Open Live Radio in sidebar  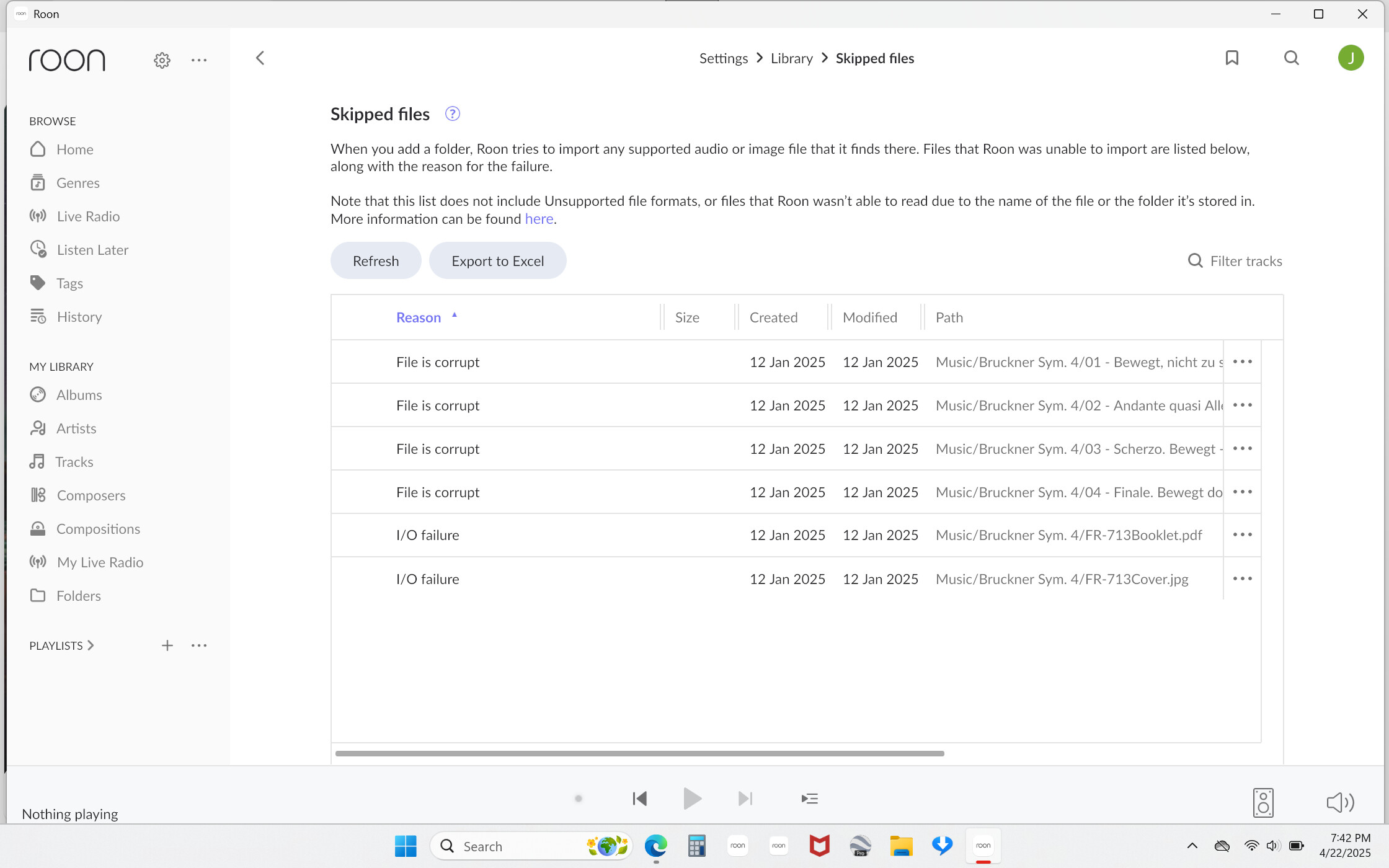click(x=75, y=216)
